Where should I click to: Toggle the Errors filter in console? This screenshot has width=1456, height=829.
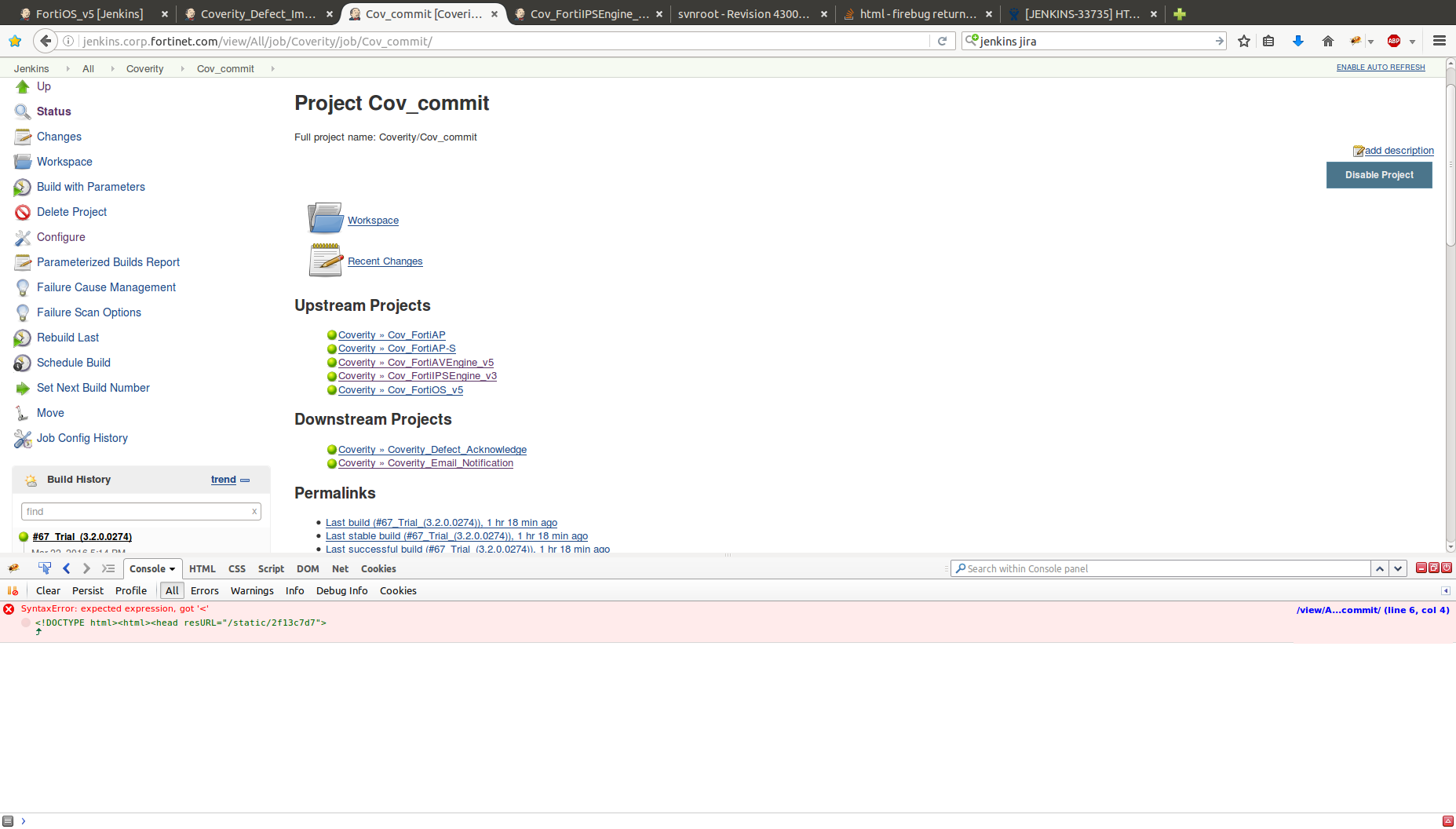coord(204,591)
